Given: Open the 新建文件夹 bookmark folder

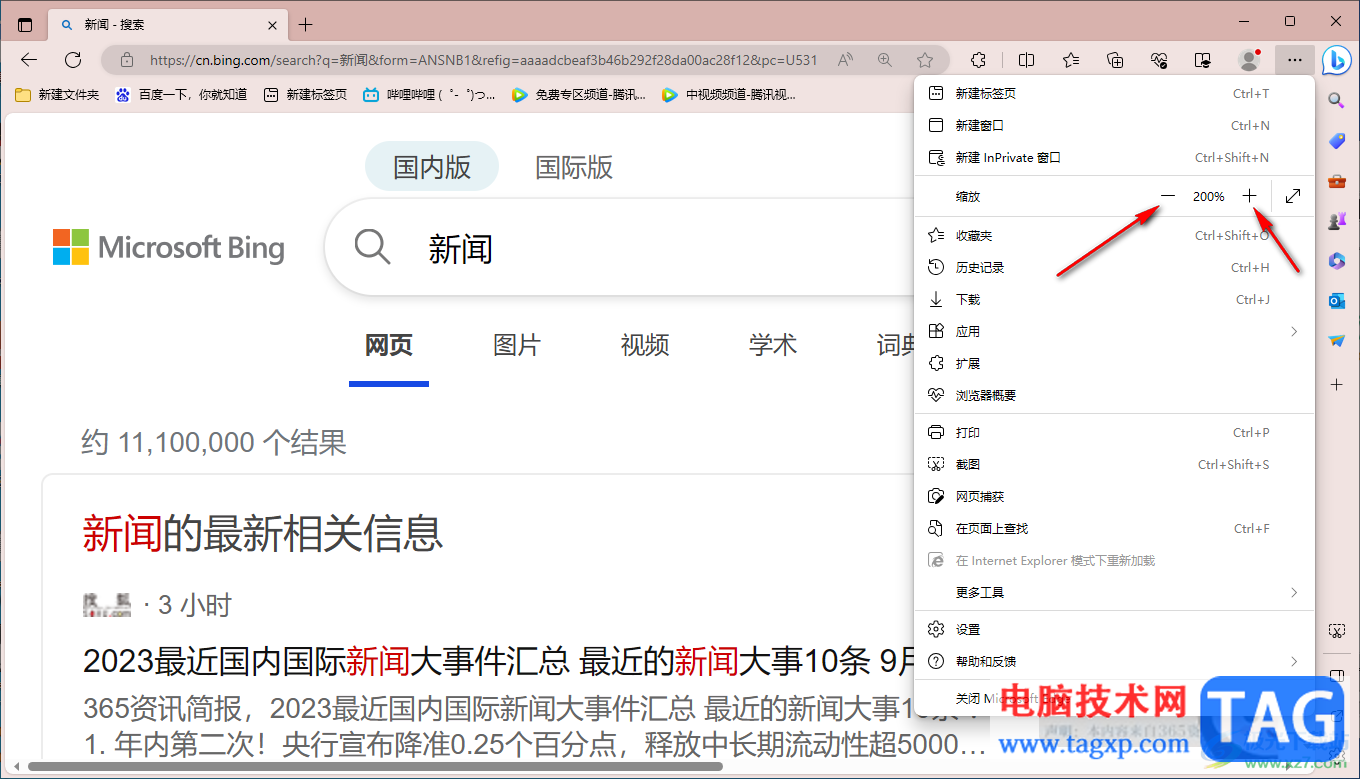Looking at the screenshot, I should (x=57, y=95).
